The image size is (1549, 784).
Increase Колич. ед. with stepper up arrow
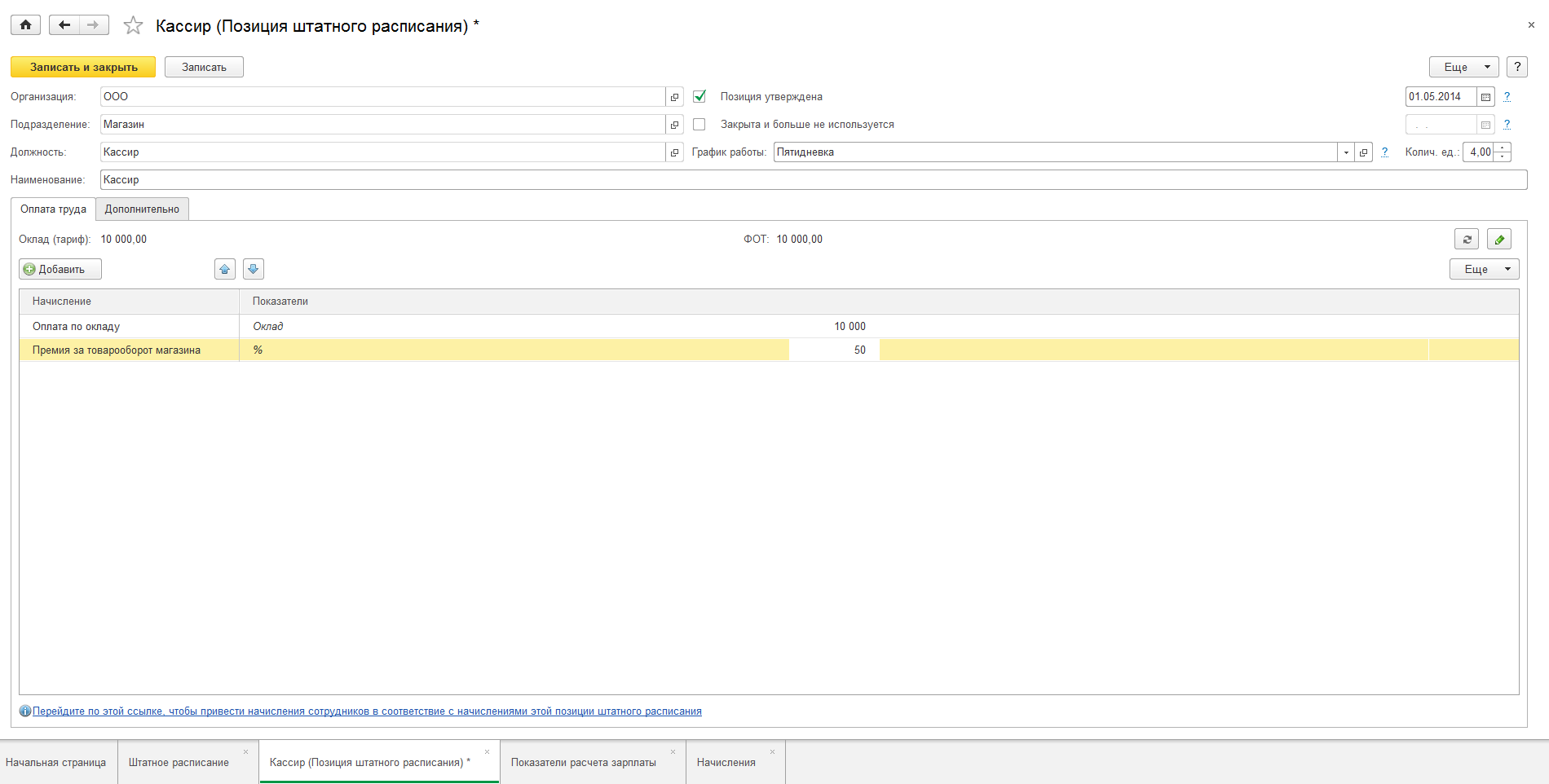tap(1503, 148)
